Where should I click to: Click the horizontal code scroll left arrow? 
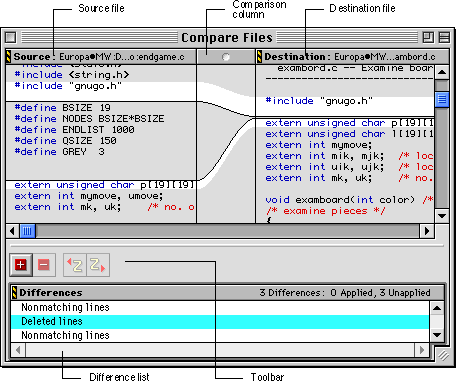click(x=13, y=231)
